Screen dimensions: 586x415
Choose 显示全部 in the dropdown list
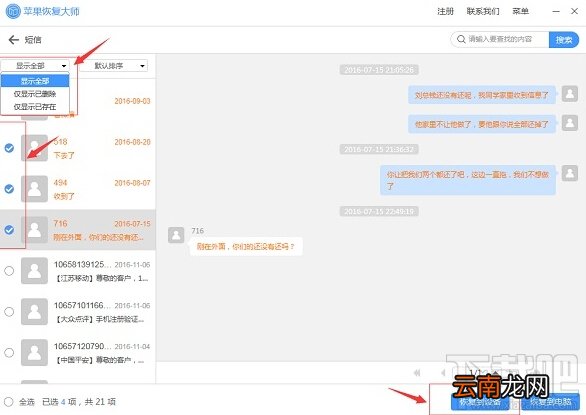click(x=35, y=81)
